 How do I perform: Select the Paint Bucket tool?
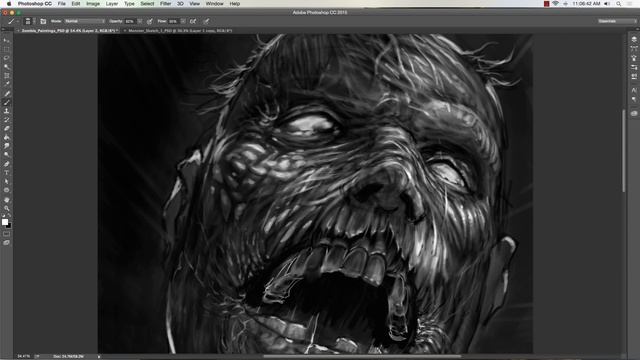point(7,137)
